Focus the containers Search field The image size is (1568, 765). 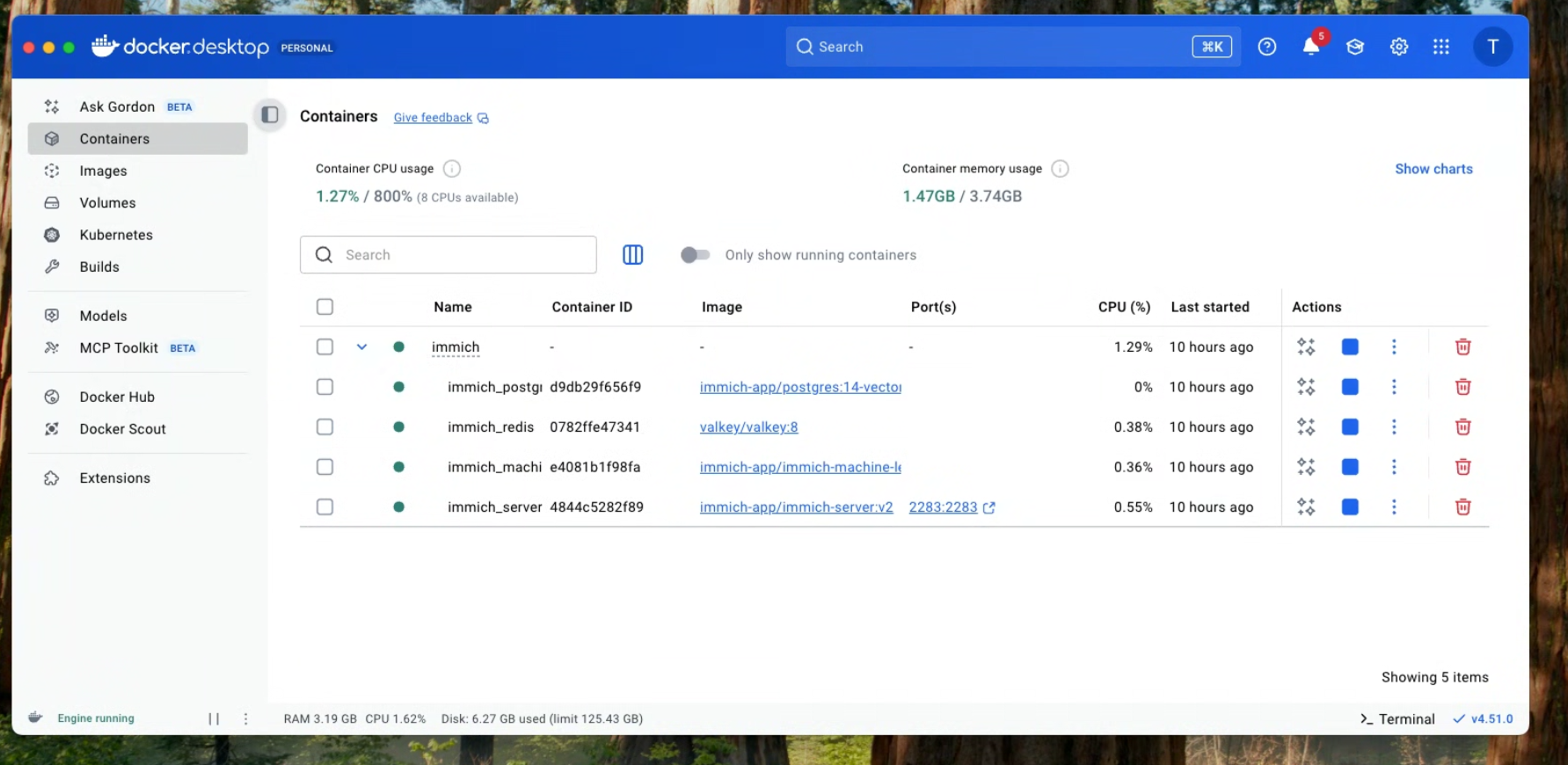tap(449, 255)
